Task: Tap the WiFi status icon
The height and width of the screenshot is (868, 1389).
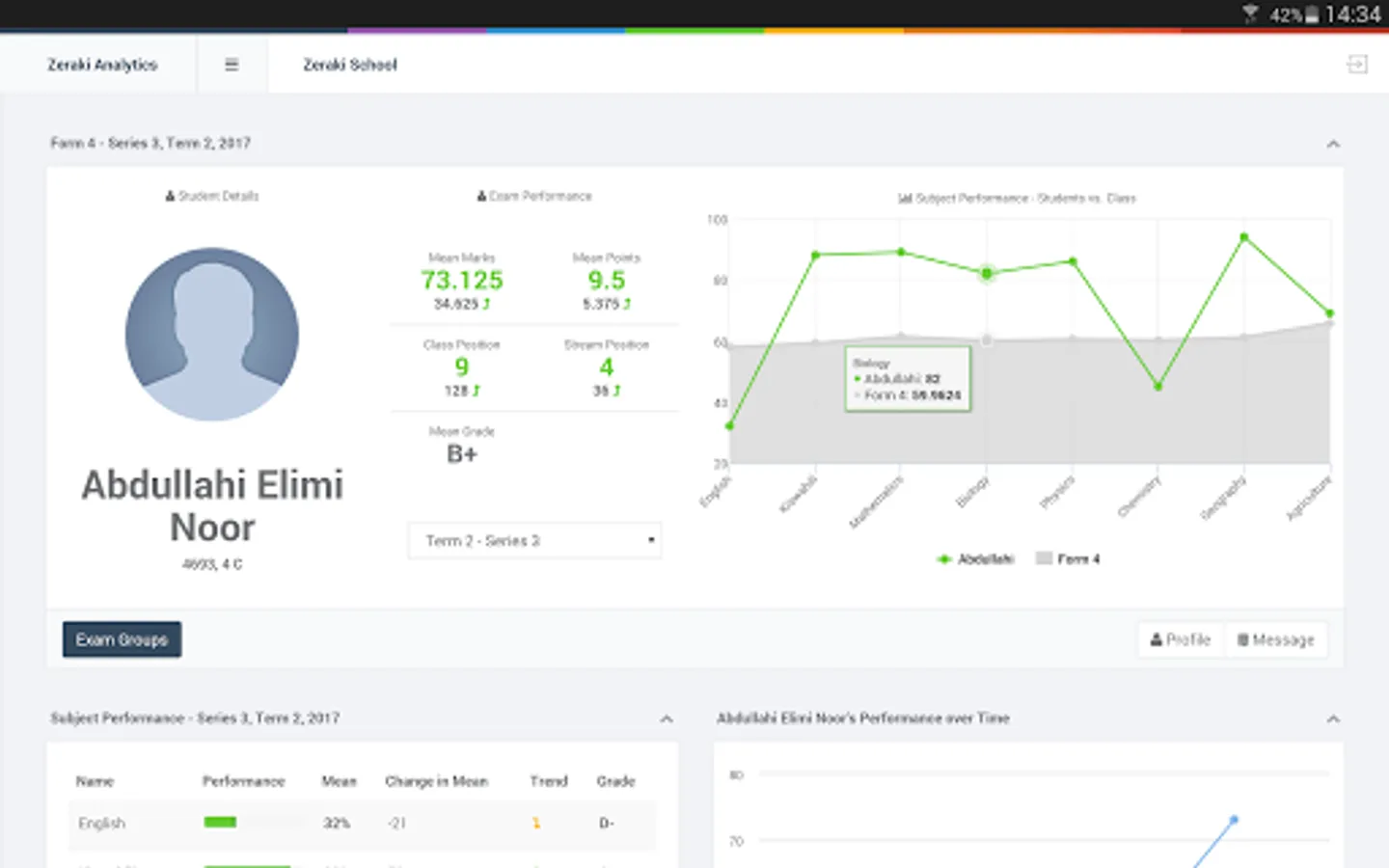Action: (x=1250, y=14)
